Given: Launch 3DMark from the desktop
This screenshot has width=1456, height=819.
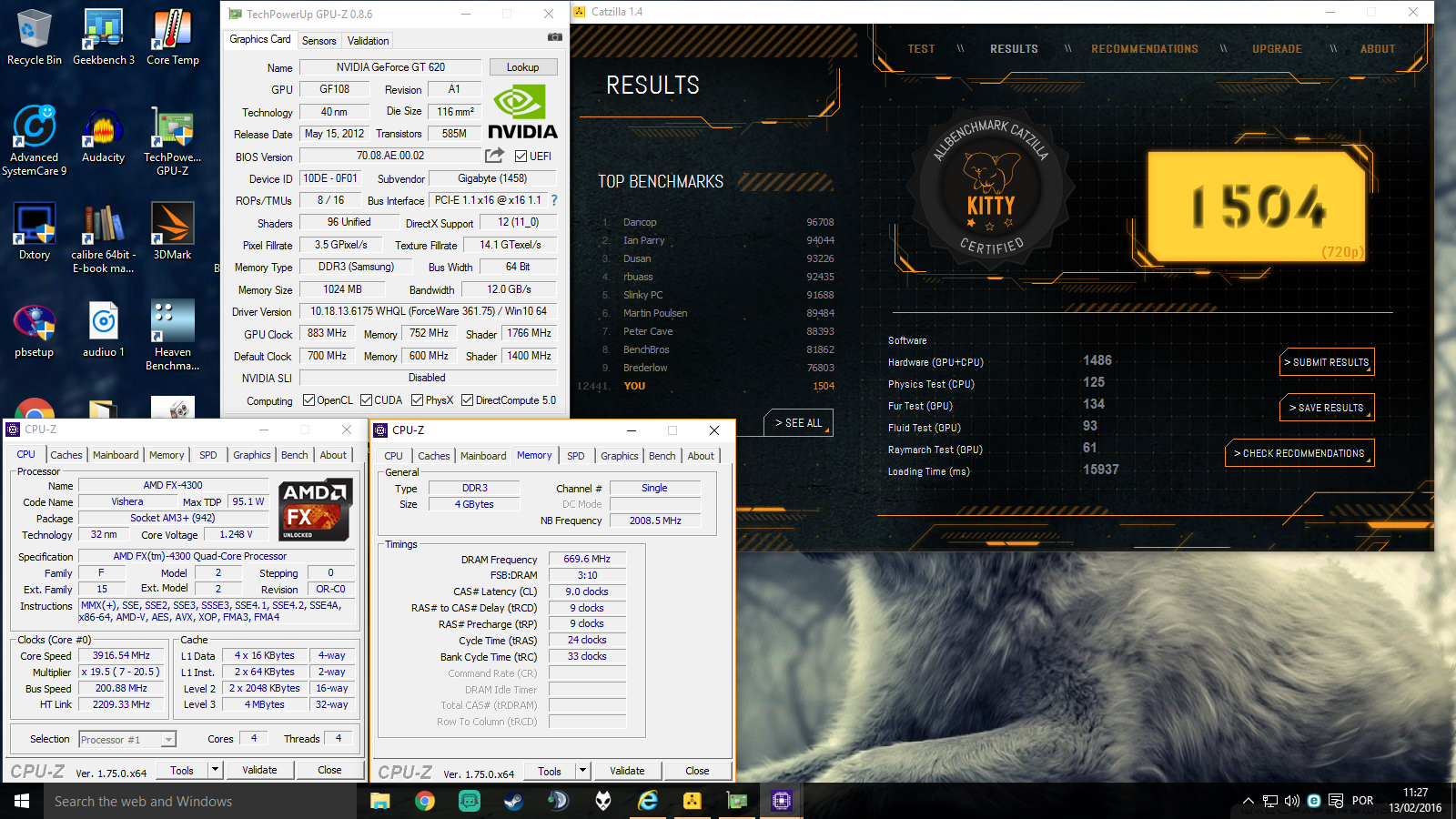Looking at the screenshot, I should point(173,232).
